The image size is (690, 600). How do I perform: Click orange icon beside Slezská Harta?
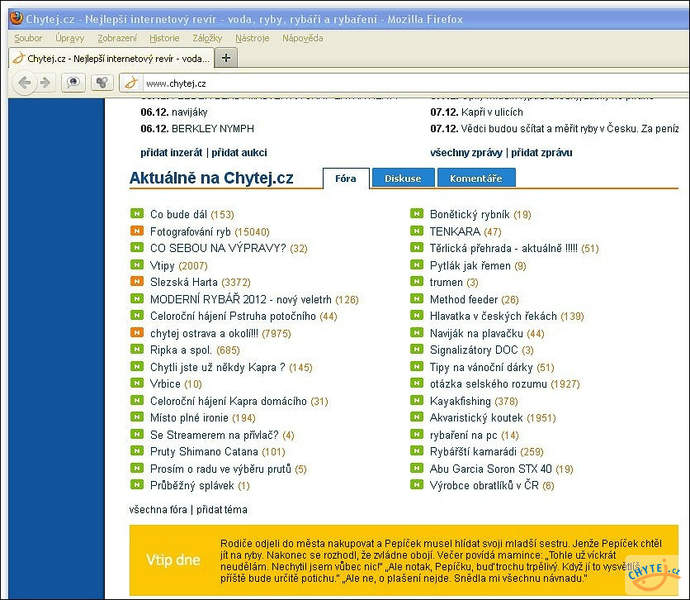pos(137,281)
